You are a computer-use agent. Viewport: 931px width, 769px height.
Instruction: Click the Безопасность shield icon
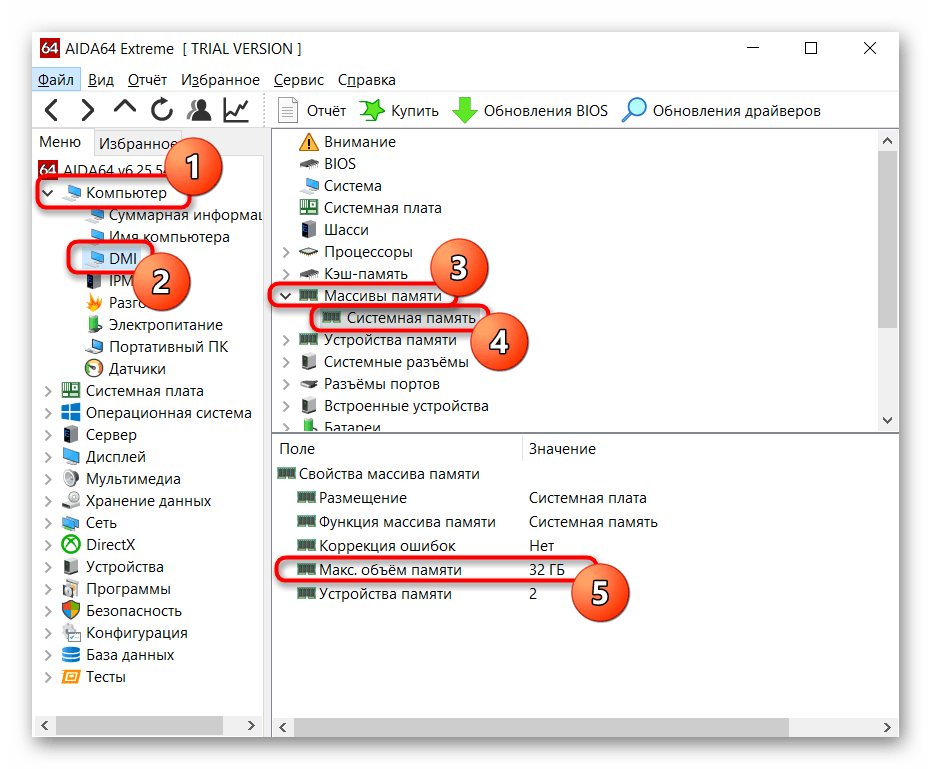[71, 610]
